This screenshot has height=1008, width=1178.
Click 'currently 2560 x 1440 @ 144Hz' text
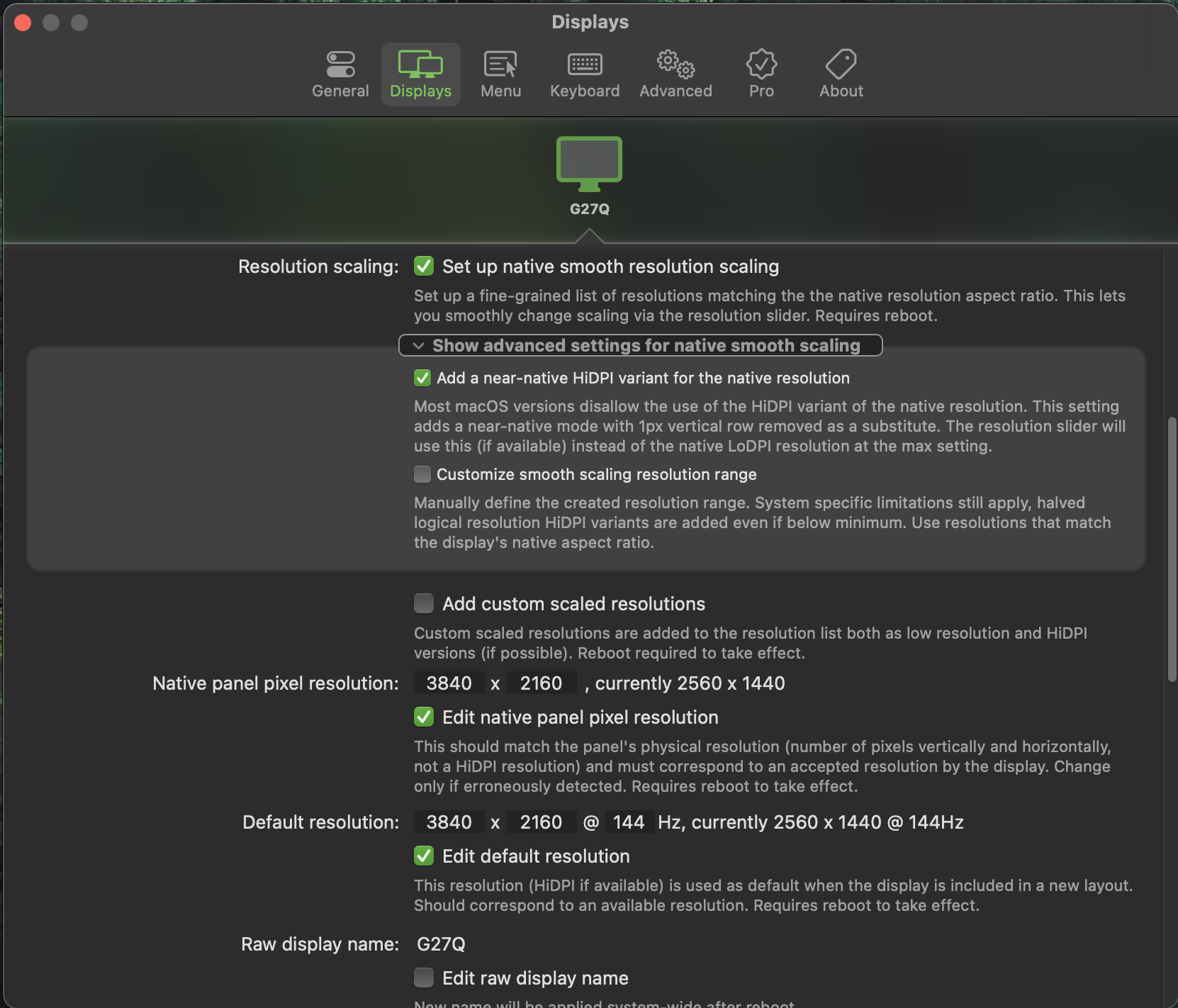[827, 822]
